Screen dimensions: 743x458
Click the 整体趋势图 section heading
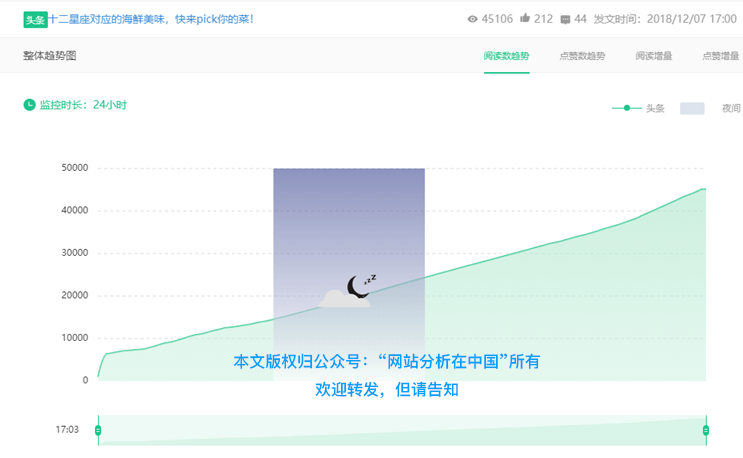50,56
